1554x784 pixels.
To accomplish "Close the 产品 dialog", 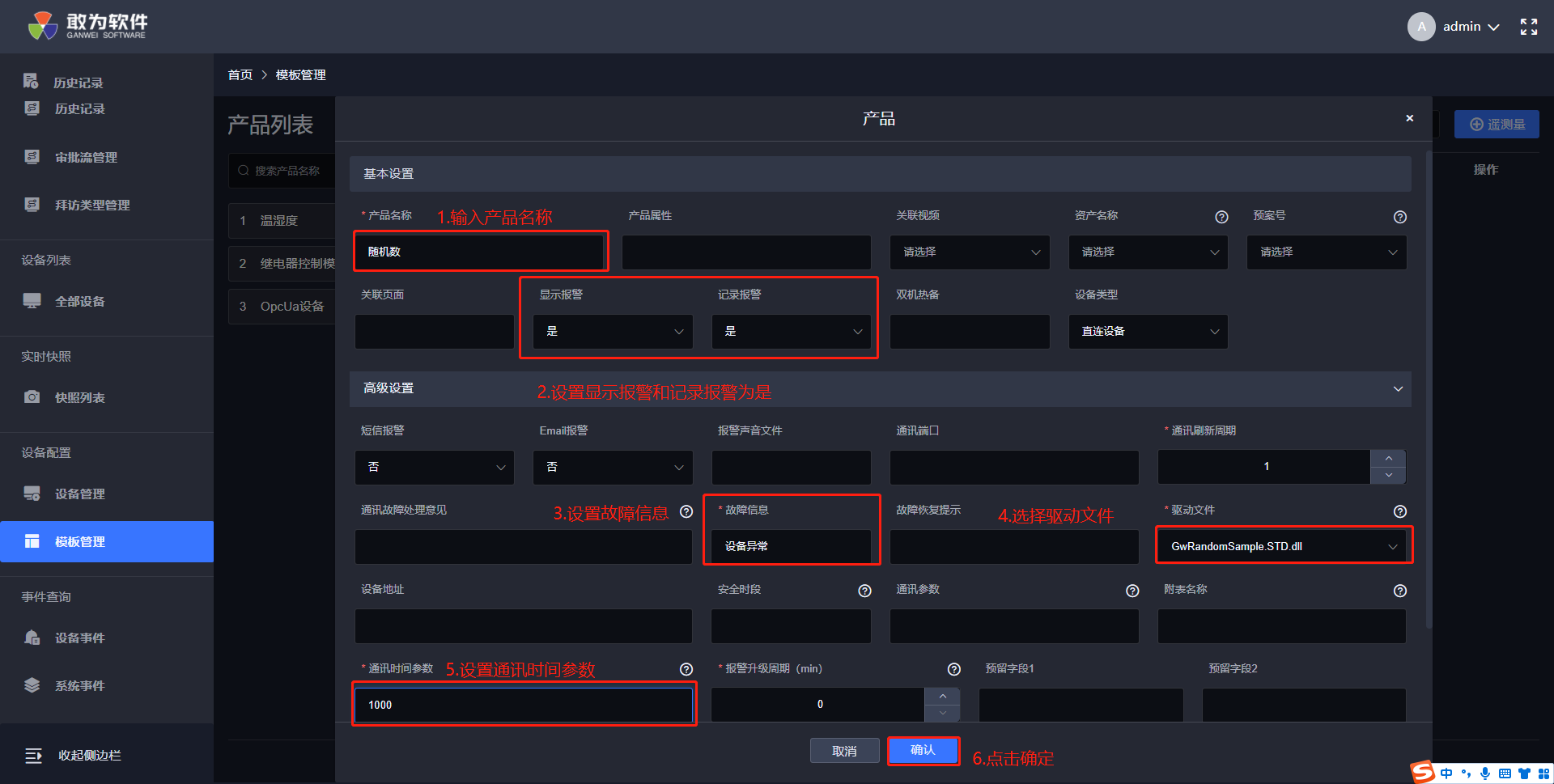I will [1409, 118].
